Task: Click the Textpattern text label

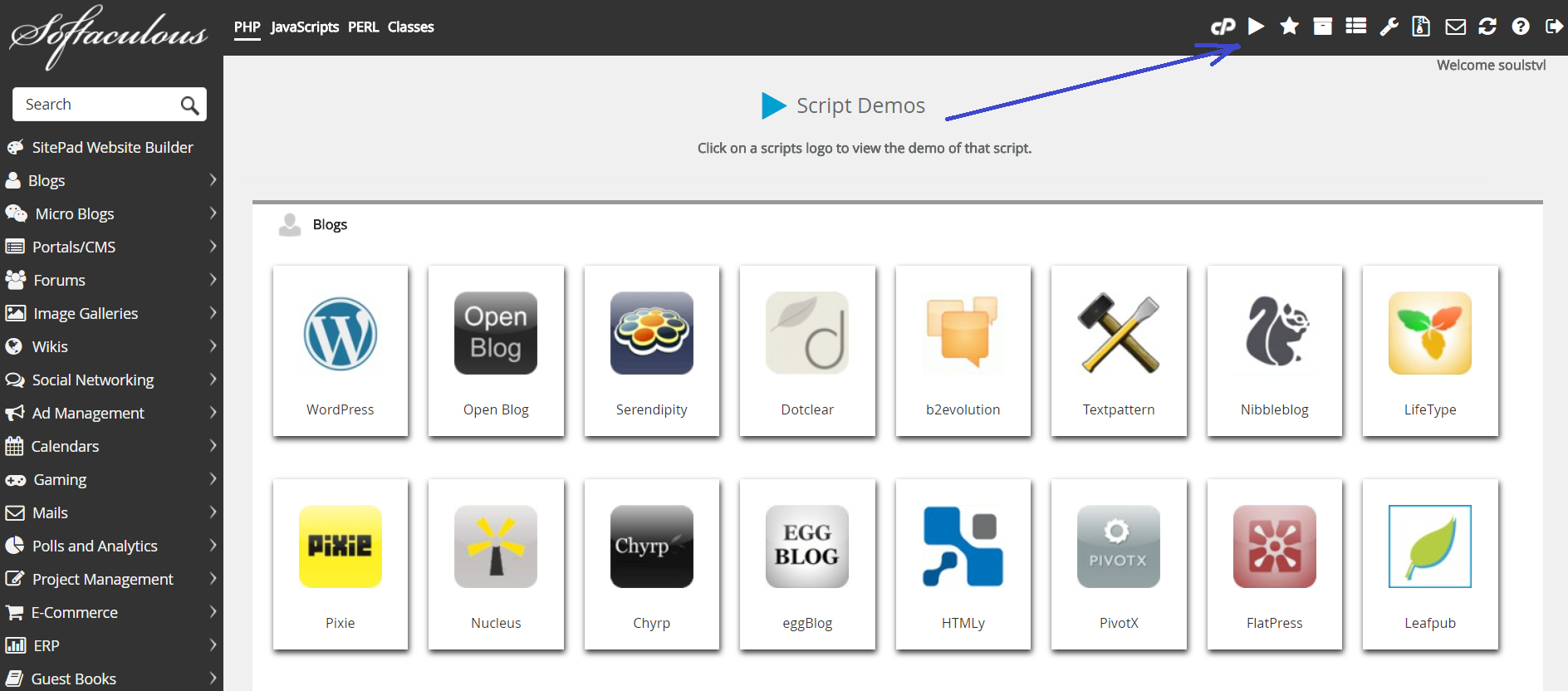Action: tap(1119, 409)
